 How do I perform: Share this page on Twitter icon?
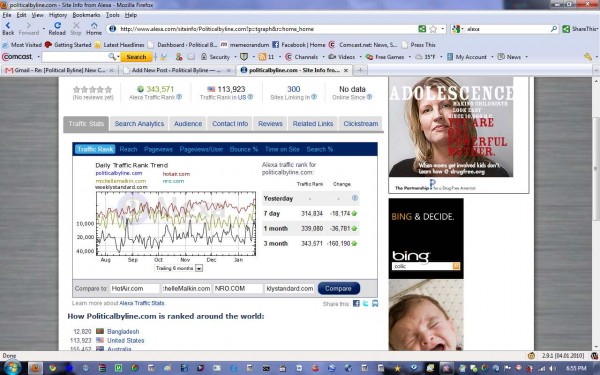tap(366, 303)
